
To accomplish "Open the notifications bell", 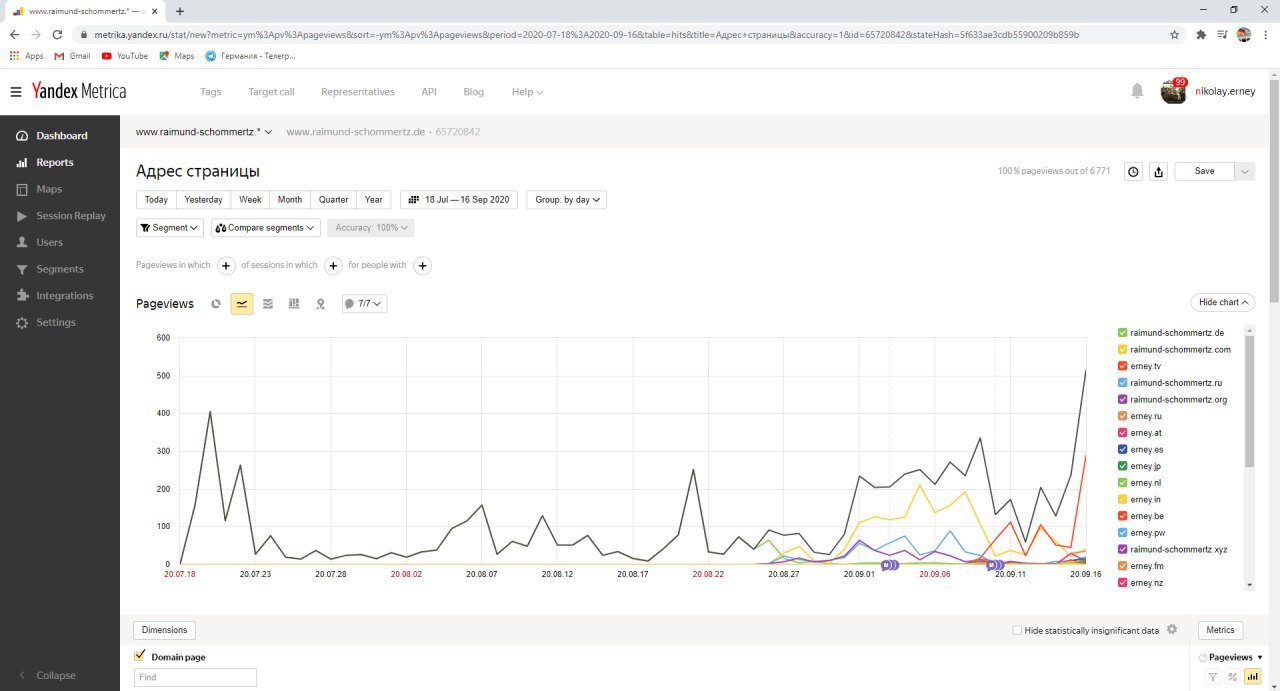I will pyautogui.click(x=1137, y=91).
